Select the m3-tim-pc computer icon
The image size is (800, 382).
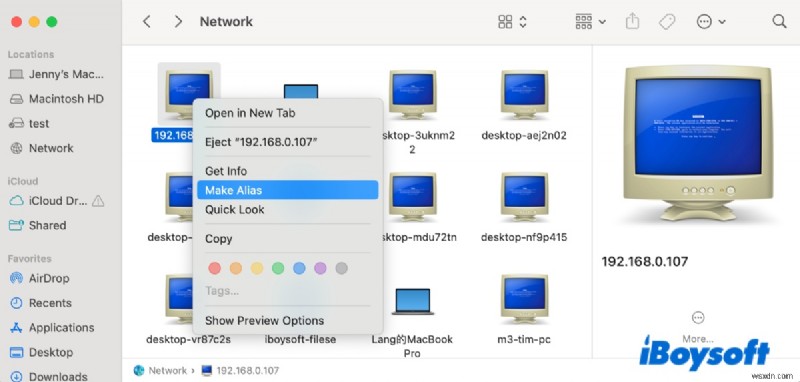coord(524,298)
